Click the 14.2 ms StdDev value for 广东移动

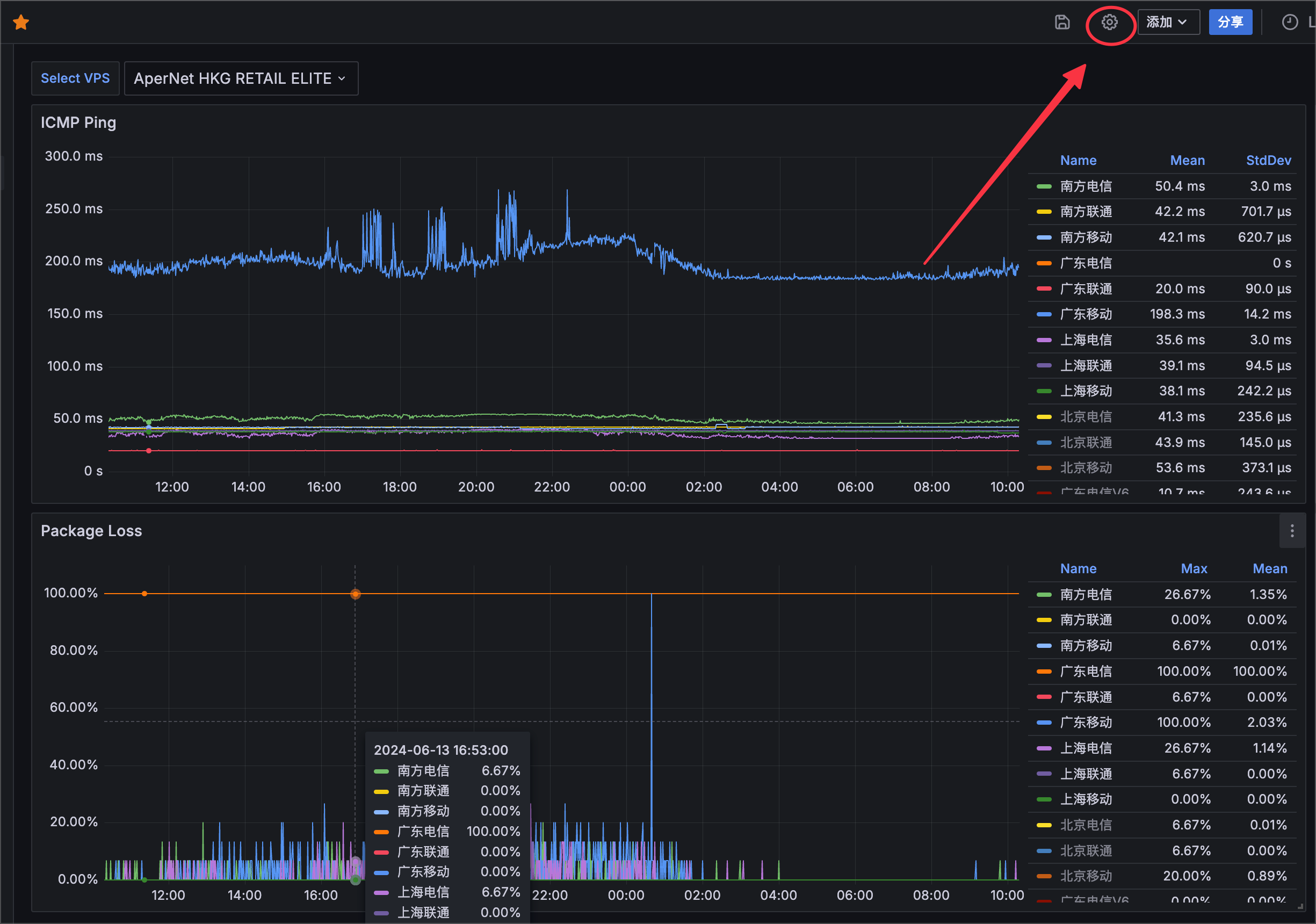tap(1267, 314)
